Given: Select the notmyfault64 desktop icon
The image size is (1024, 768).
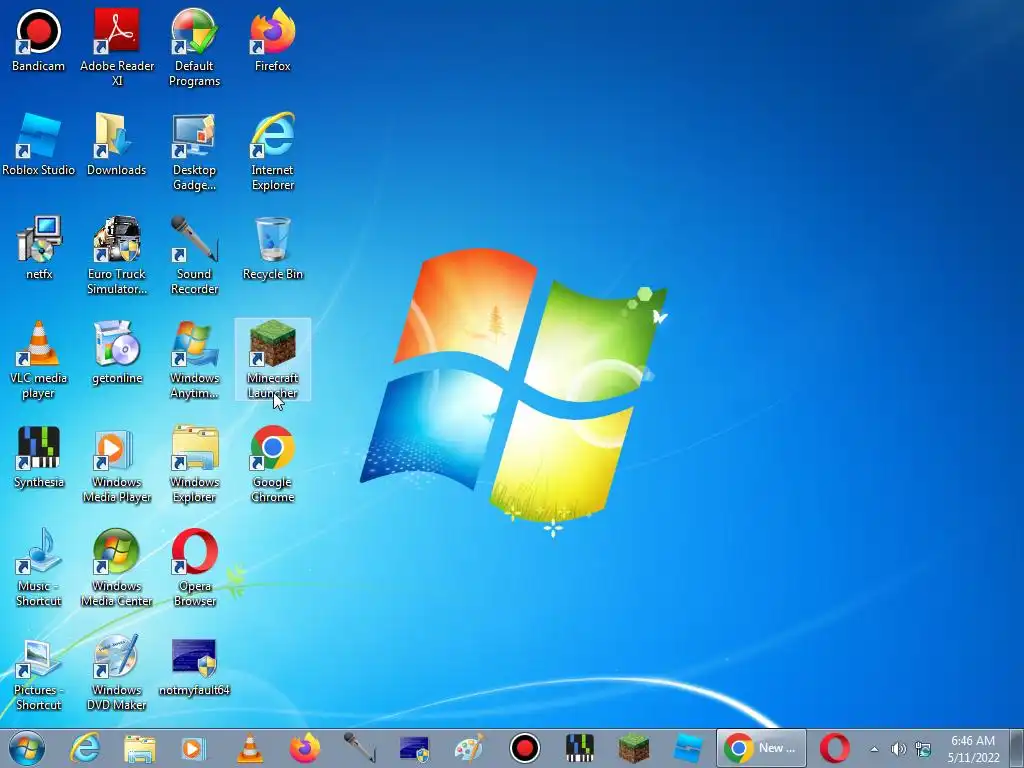Looking at the screenshot, I should tap(194, 665).
